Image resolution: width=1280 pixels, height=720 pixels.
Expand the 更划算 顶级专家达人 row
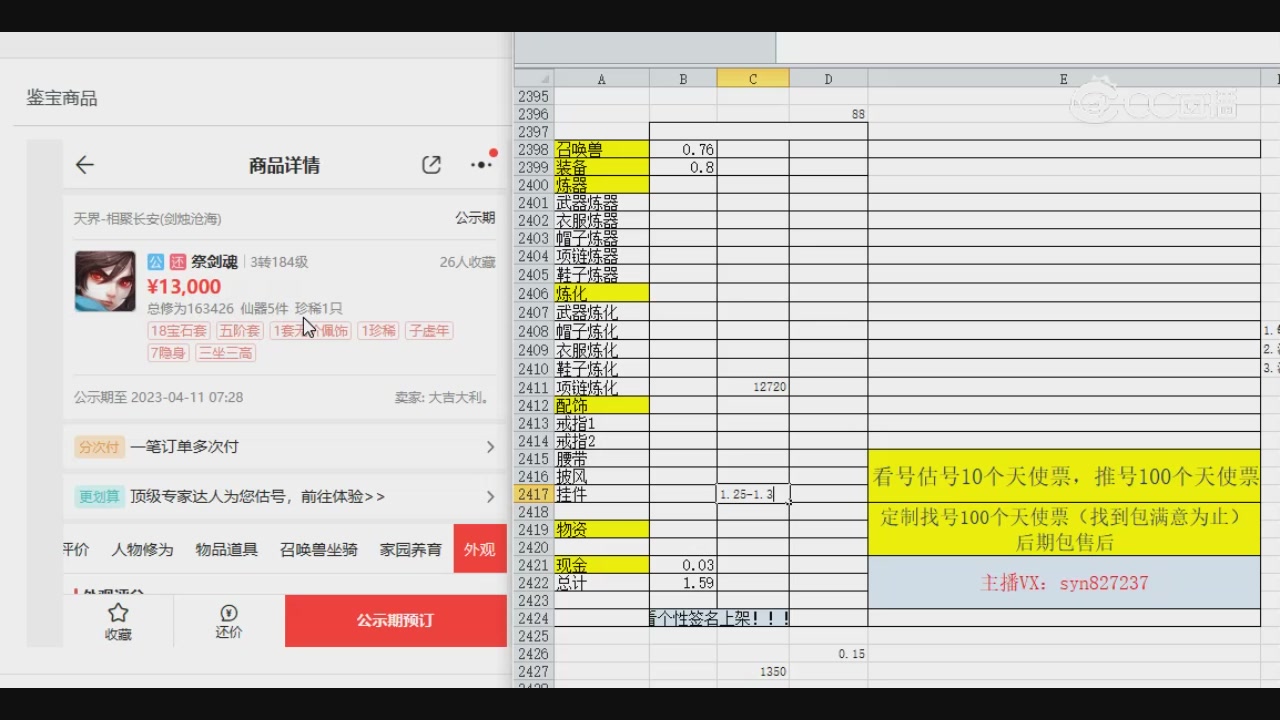[285, 497]
